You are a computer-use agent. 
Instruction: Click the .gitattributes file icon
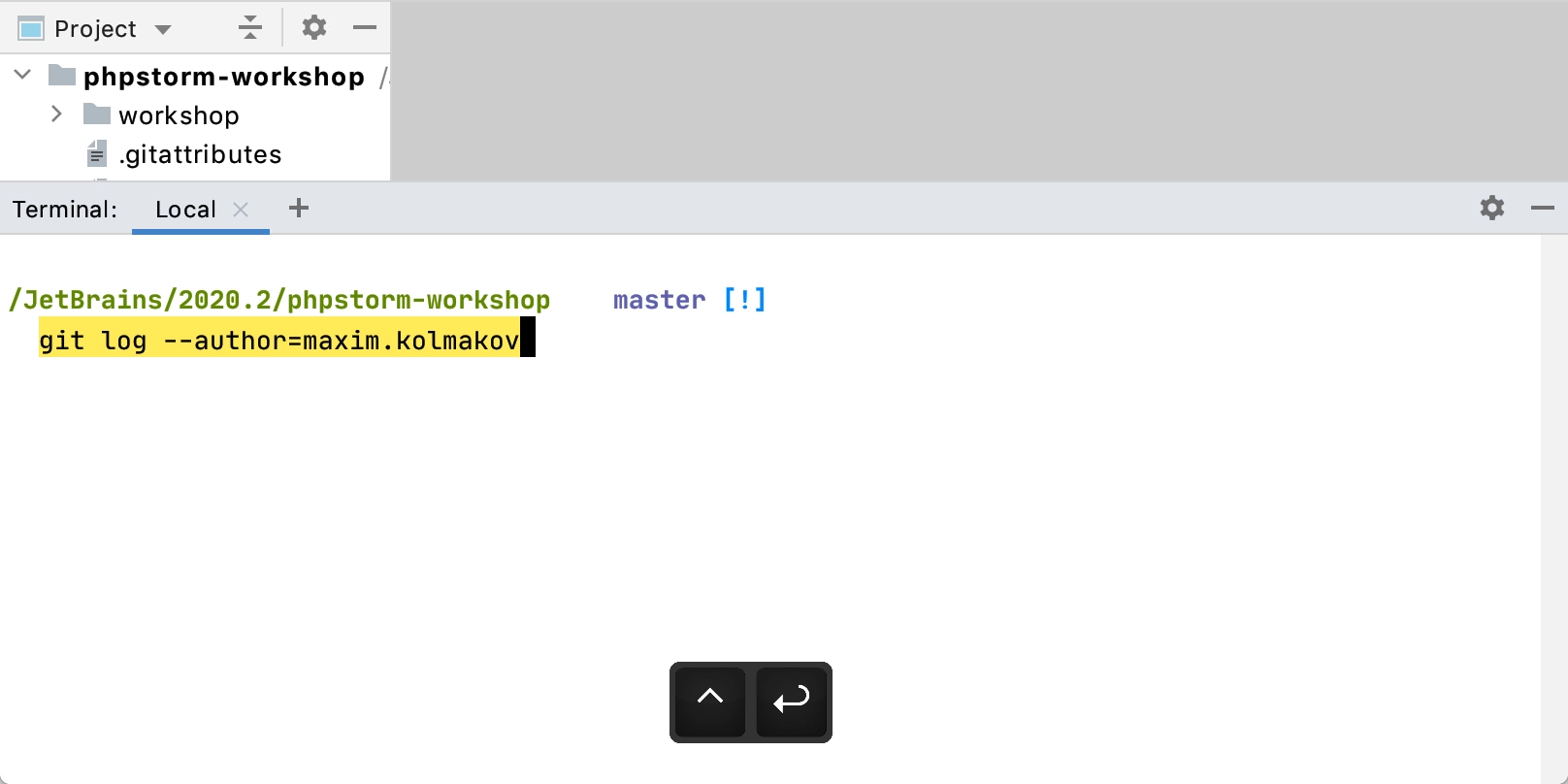point(97,153)
